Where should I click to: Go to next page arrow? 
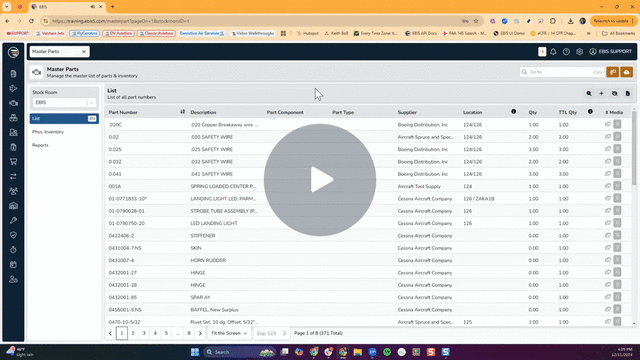pos(200,333)
